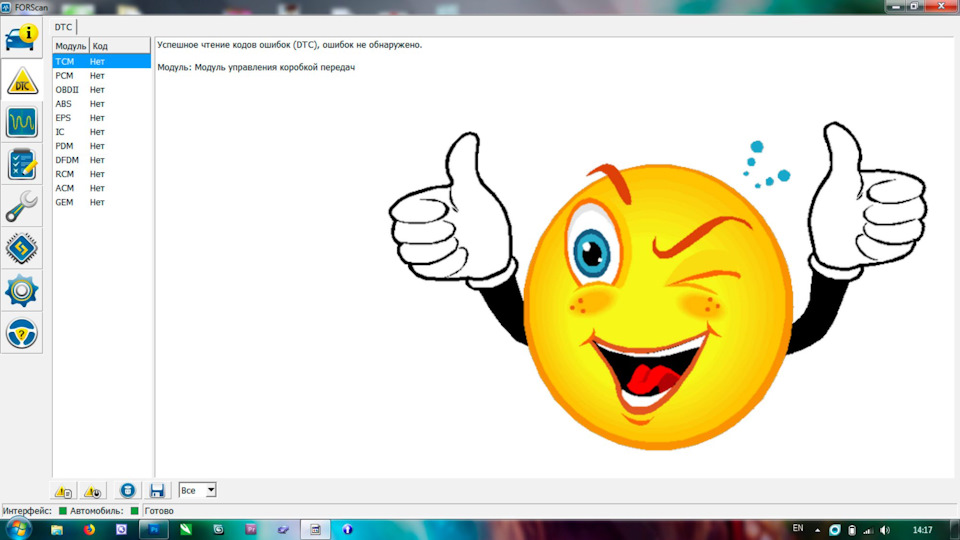The width and height of the screenshot is (960, 540).
Task: Click the taskbar clock showing 14:17
Action: (922, 530)
